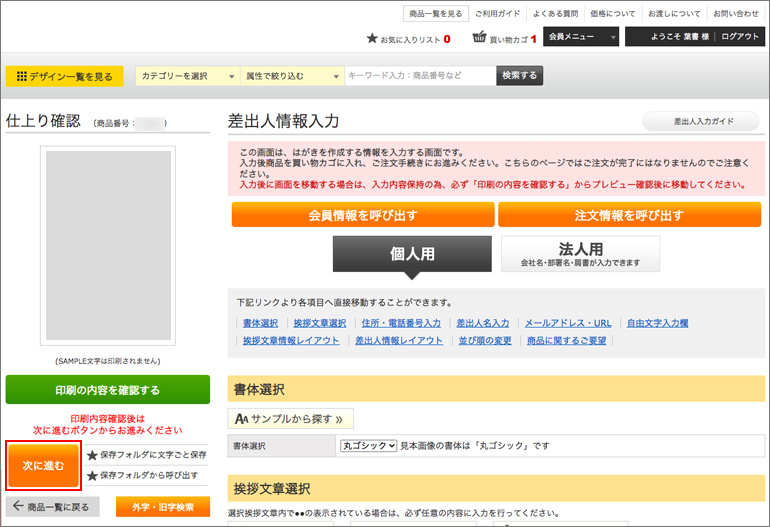Image resolution: width=770 pixels, height=527 pixels.
Task: Click 注文情報を呼び出す button
Action: coord(629,215)
